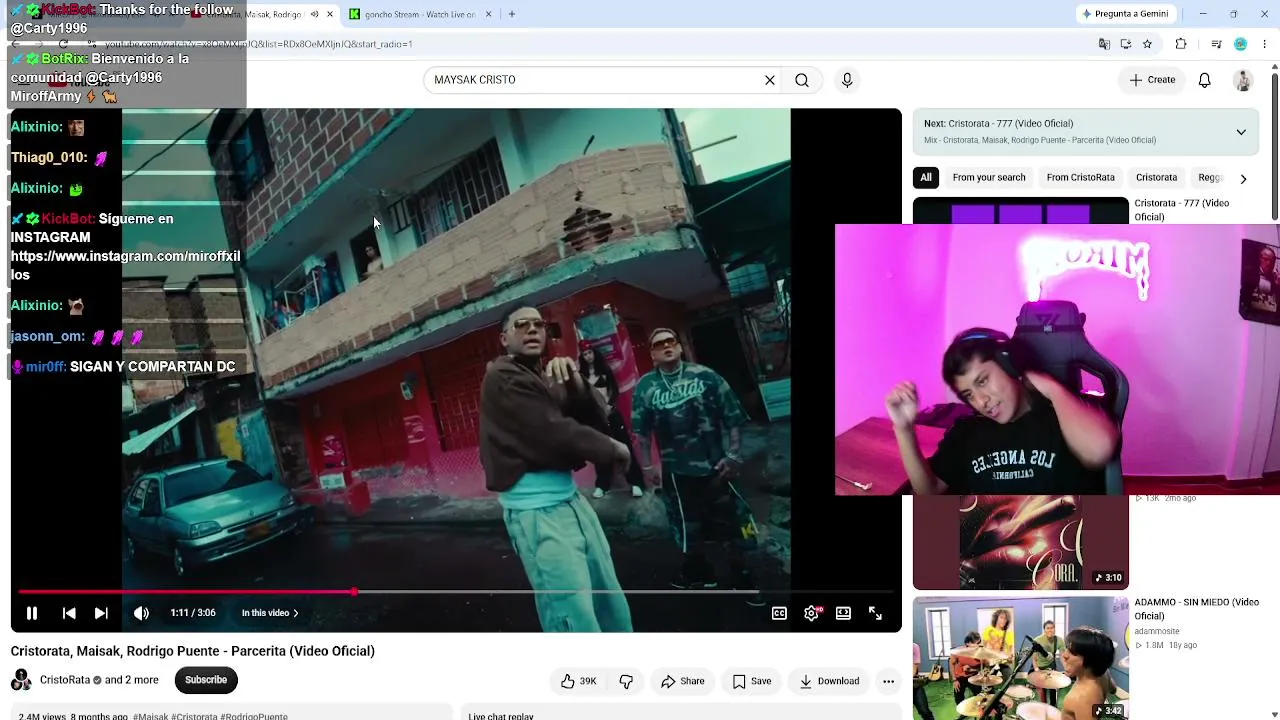Run the YouTube search
The image size is (1280, 720).
[802, 80]
